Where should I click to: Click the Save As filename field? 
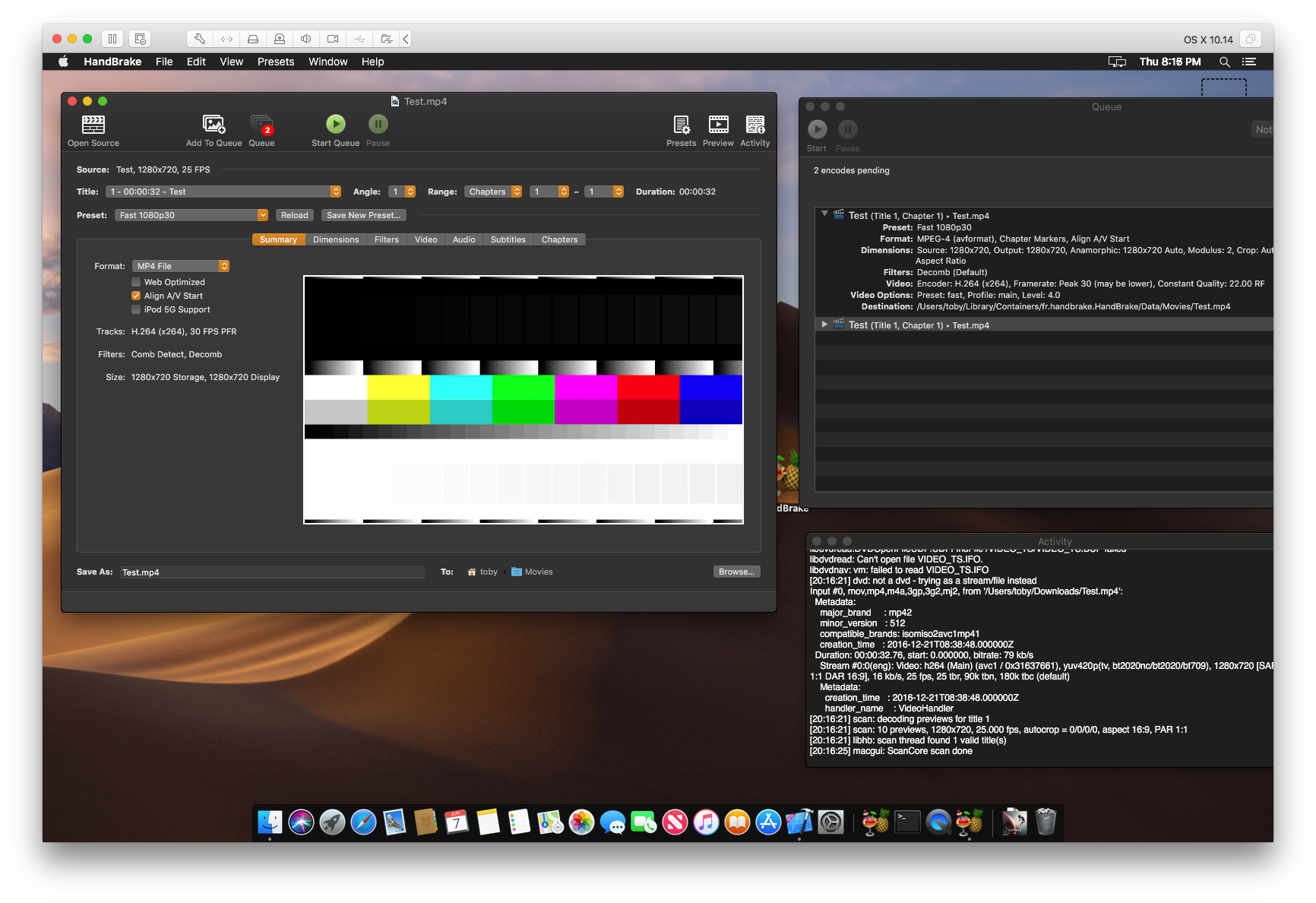271,572
